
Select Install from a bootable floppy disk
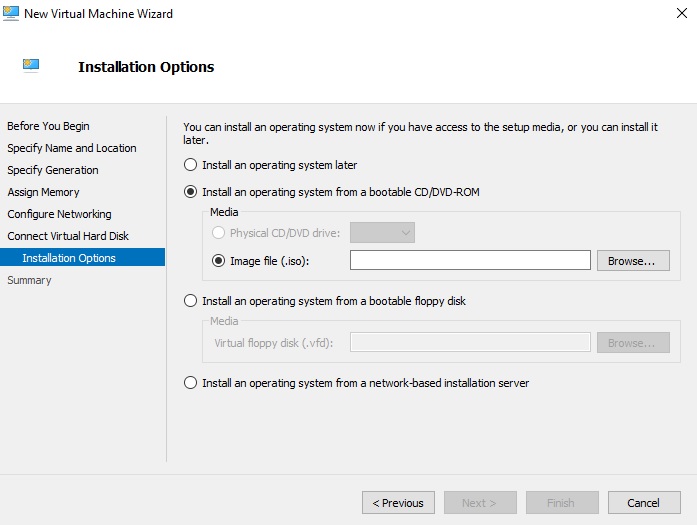tap(190, 301)
